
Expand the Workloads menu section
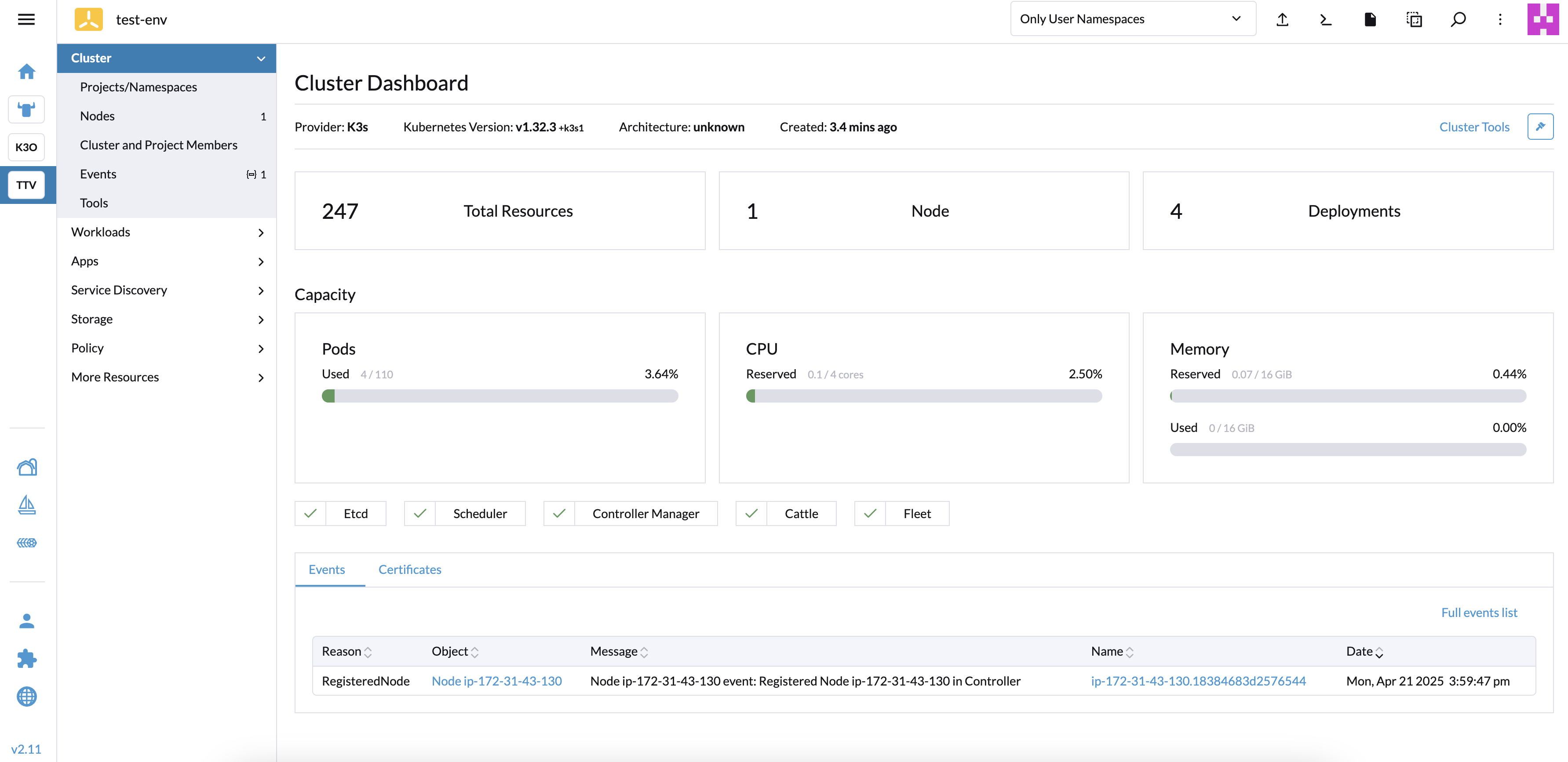click(x=166, y=232)
